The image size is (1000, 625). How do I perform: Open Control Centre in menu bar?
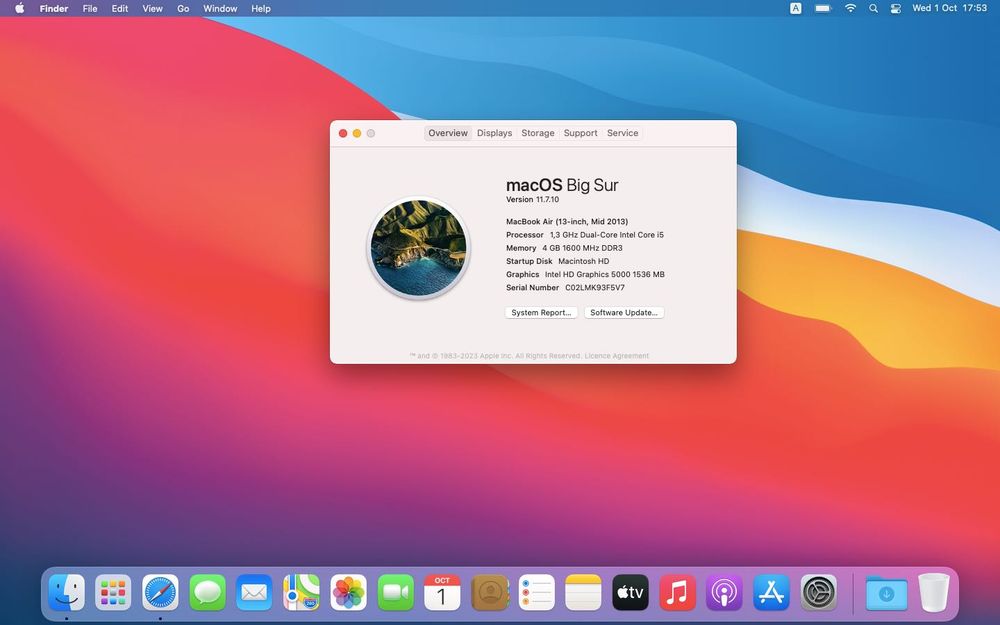[895, 8]
